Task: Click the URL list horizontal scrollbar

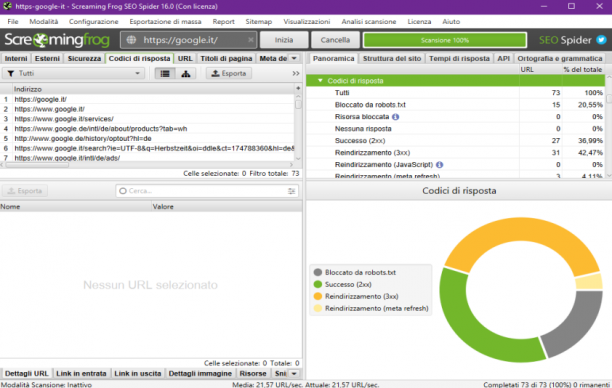Action: [37, 165]
